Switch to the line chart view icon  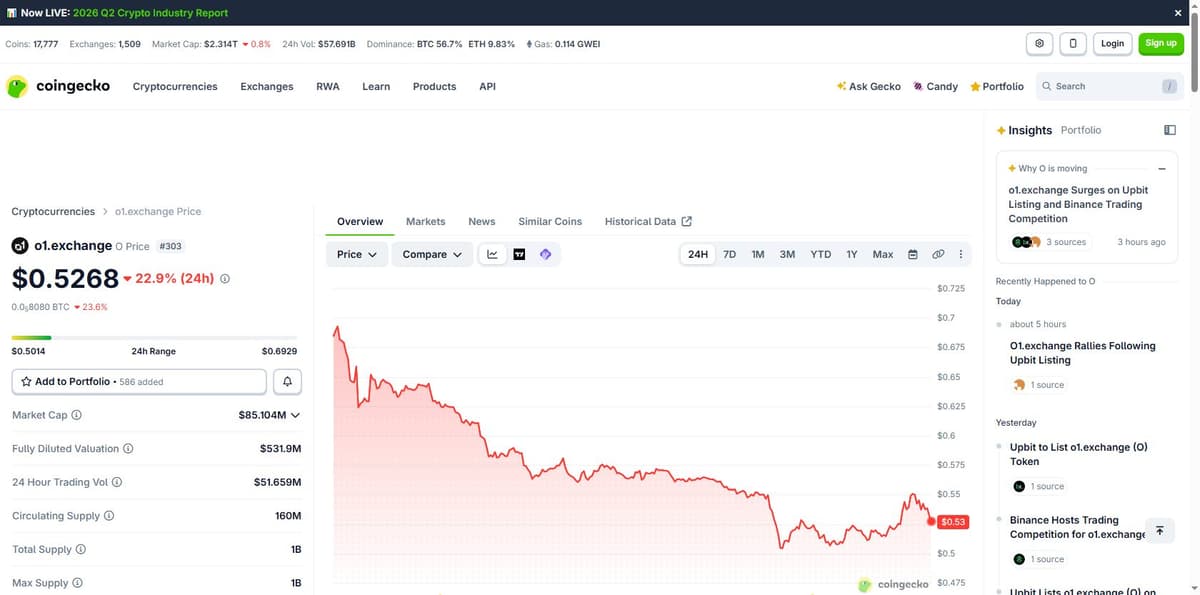point(493,254)
